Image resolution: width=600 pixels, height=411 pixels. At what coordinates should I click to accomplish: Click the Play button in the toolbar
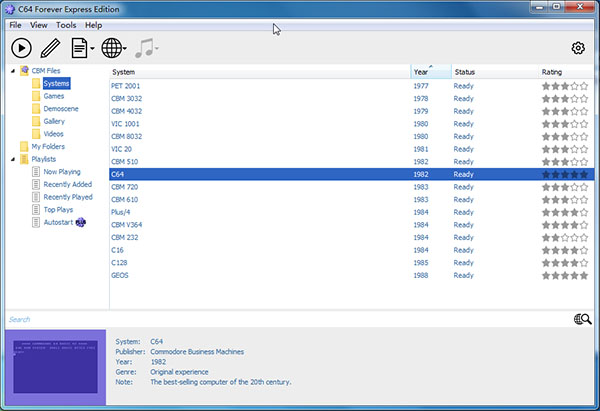click(x=21, y=48)
